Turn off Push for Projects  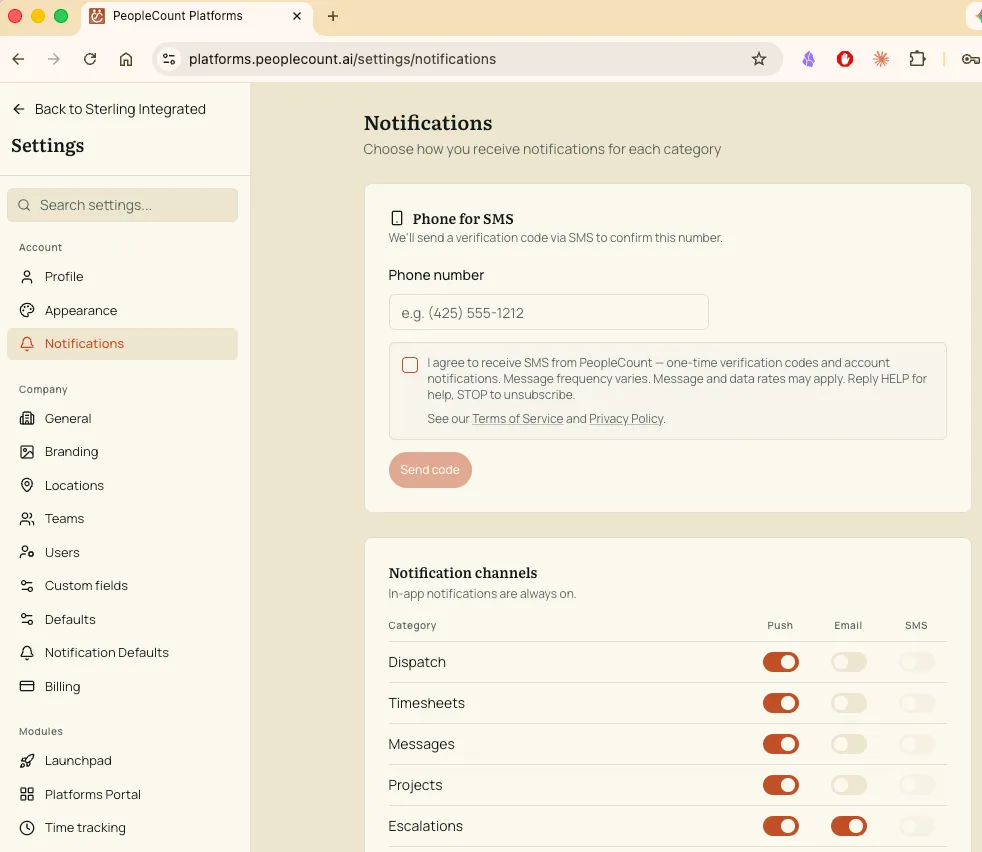(780, 785)
